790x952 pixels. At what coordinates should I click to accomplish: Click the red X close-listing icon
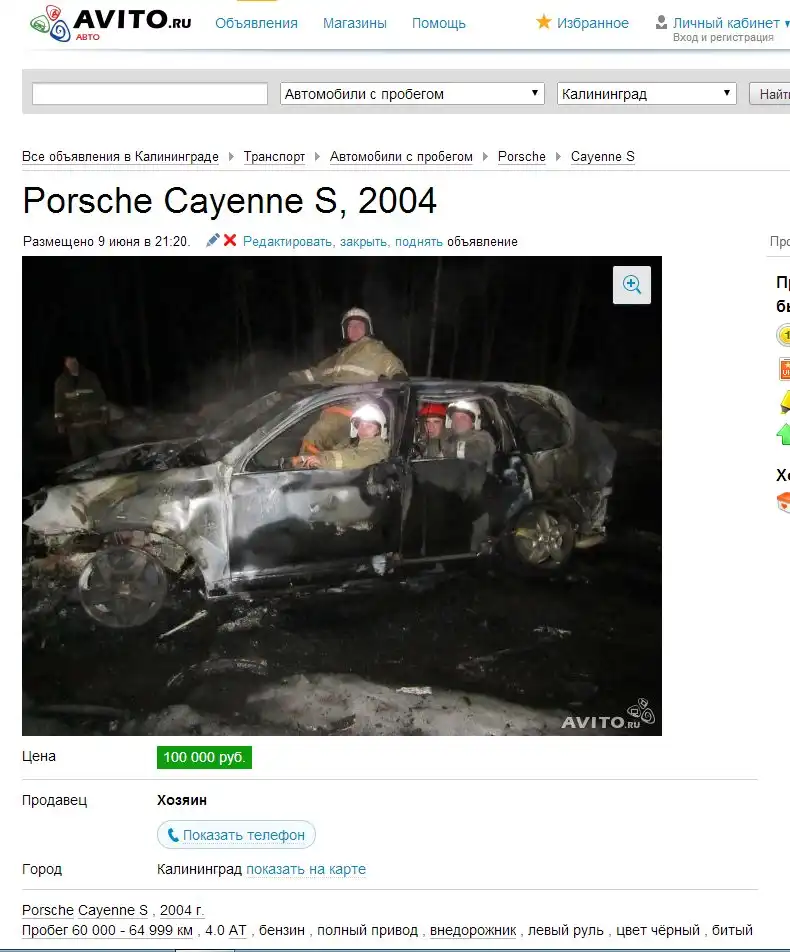tap(230, 241)
